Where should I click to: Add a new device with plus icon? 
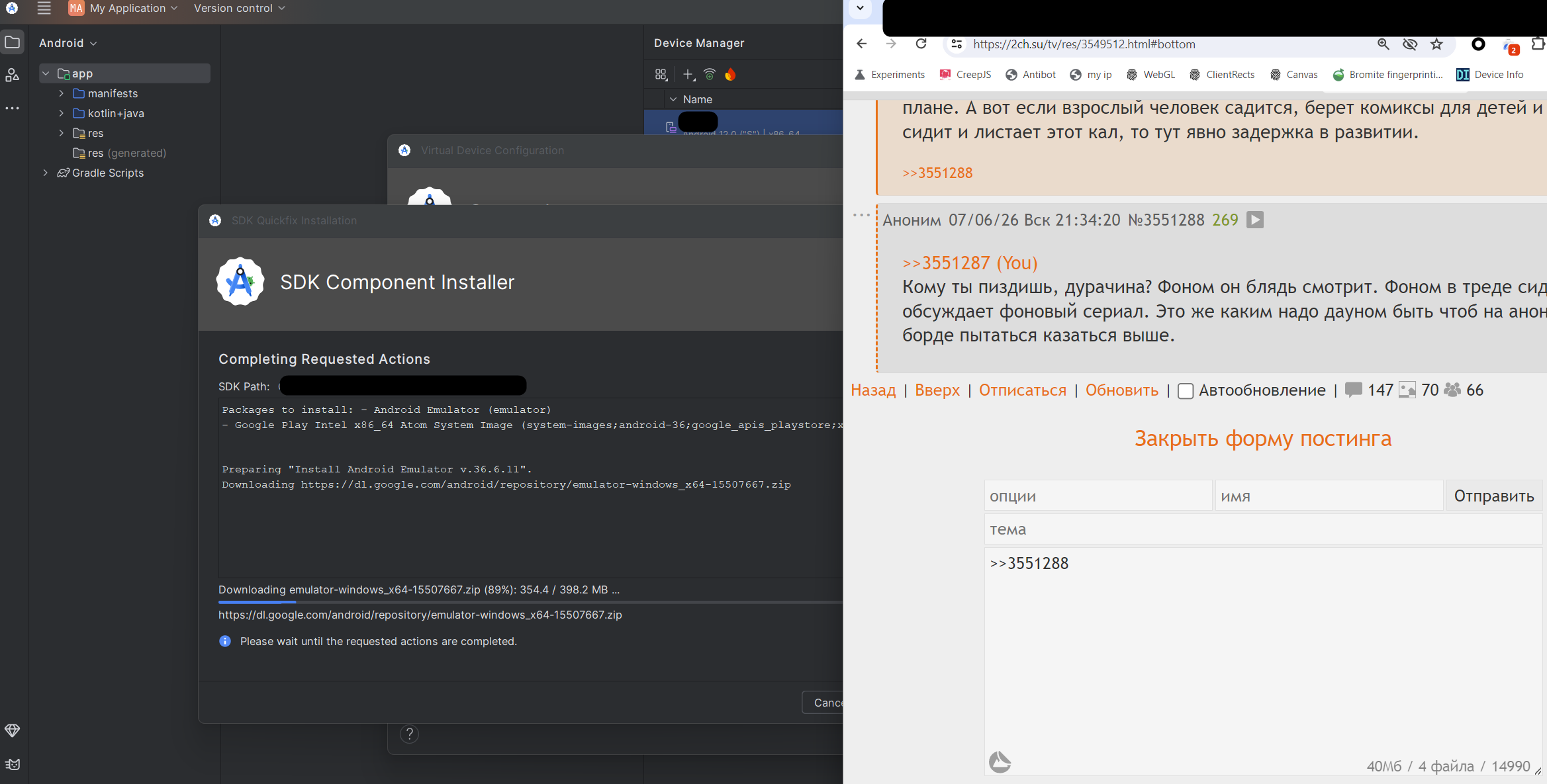(688, 75)
